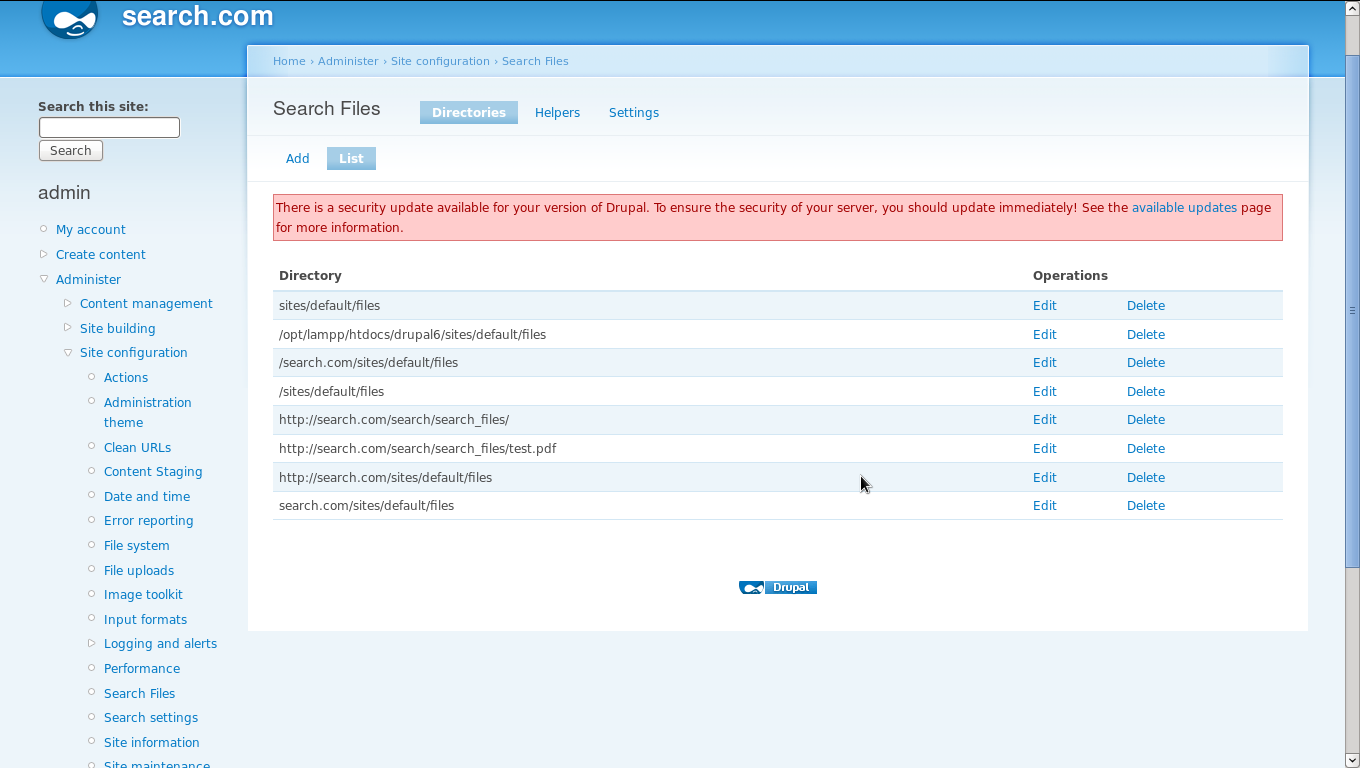Expand the Content management triangle

click(68, 303)
